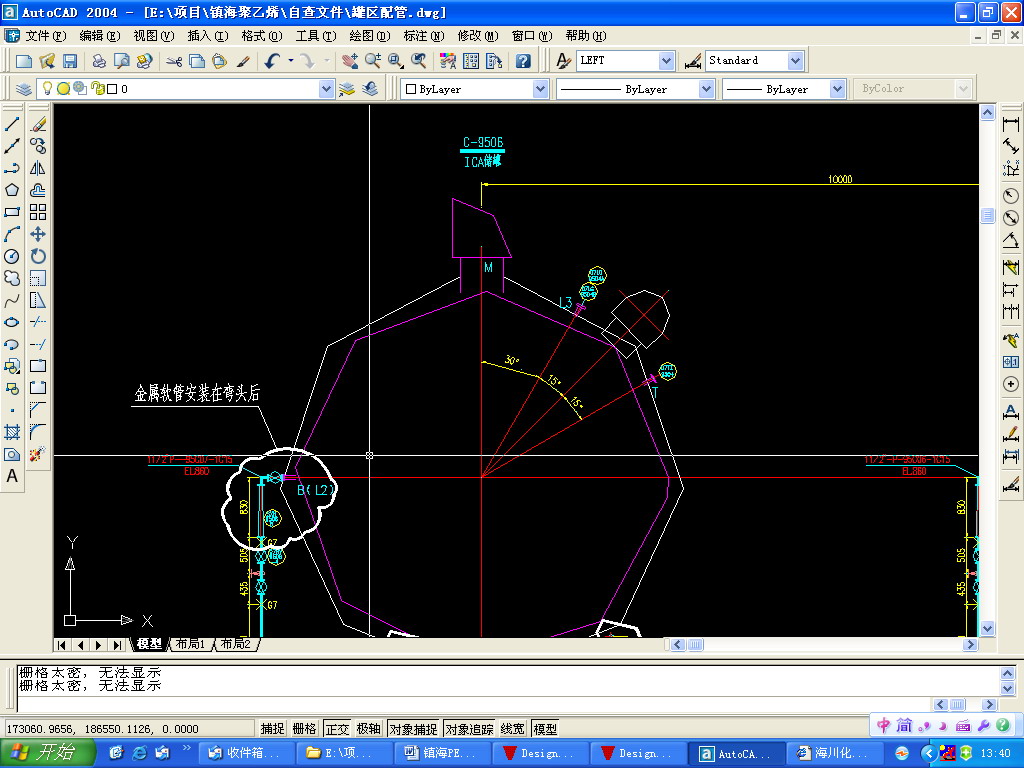This screenshot has width=1024, height=768.
Task: Select the Ellipse draw tool
Action: click(x=12, y=322)
